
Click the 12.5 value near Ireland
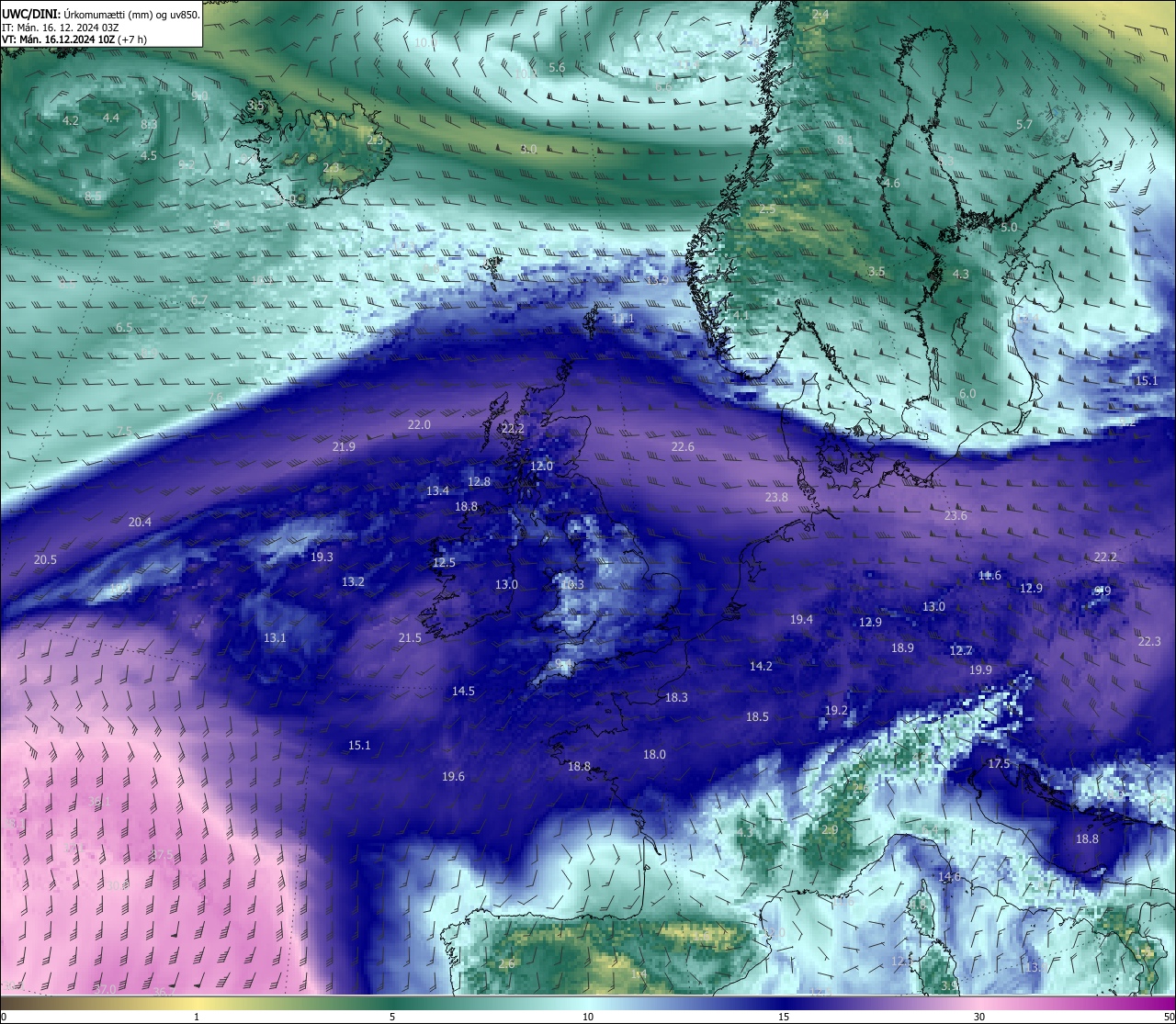444,562
